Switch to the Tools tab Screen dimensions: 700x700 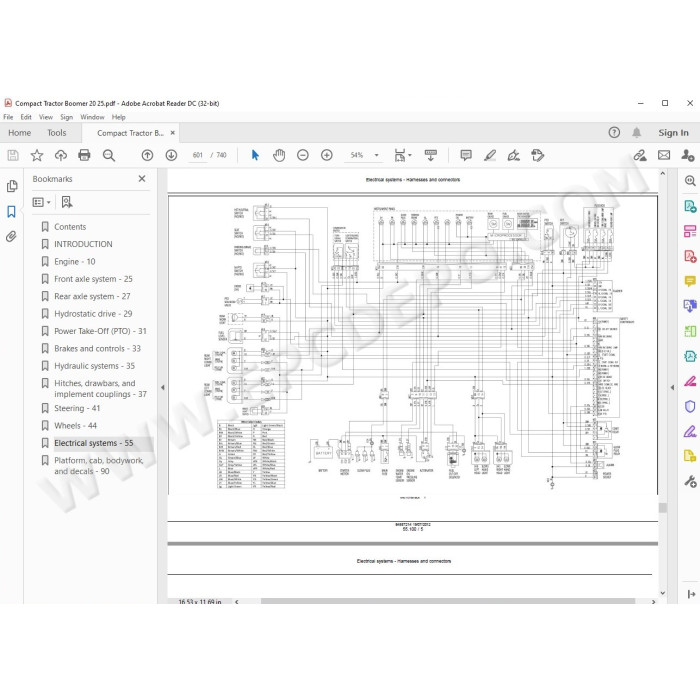click(57, 133)
